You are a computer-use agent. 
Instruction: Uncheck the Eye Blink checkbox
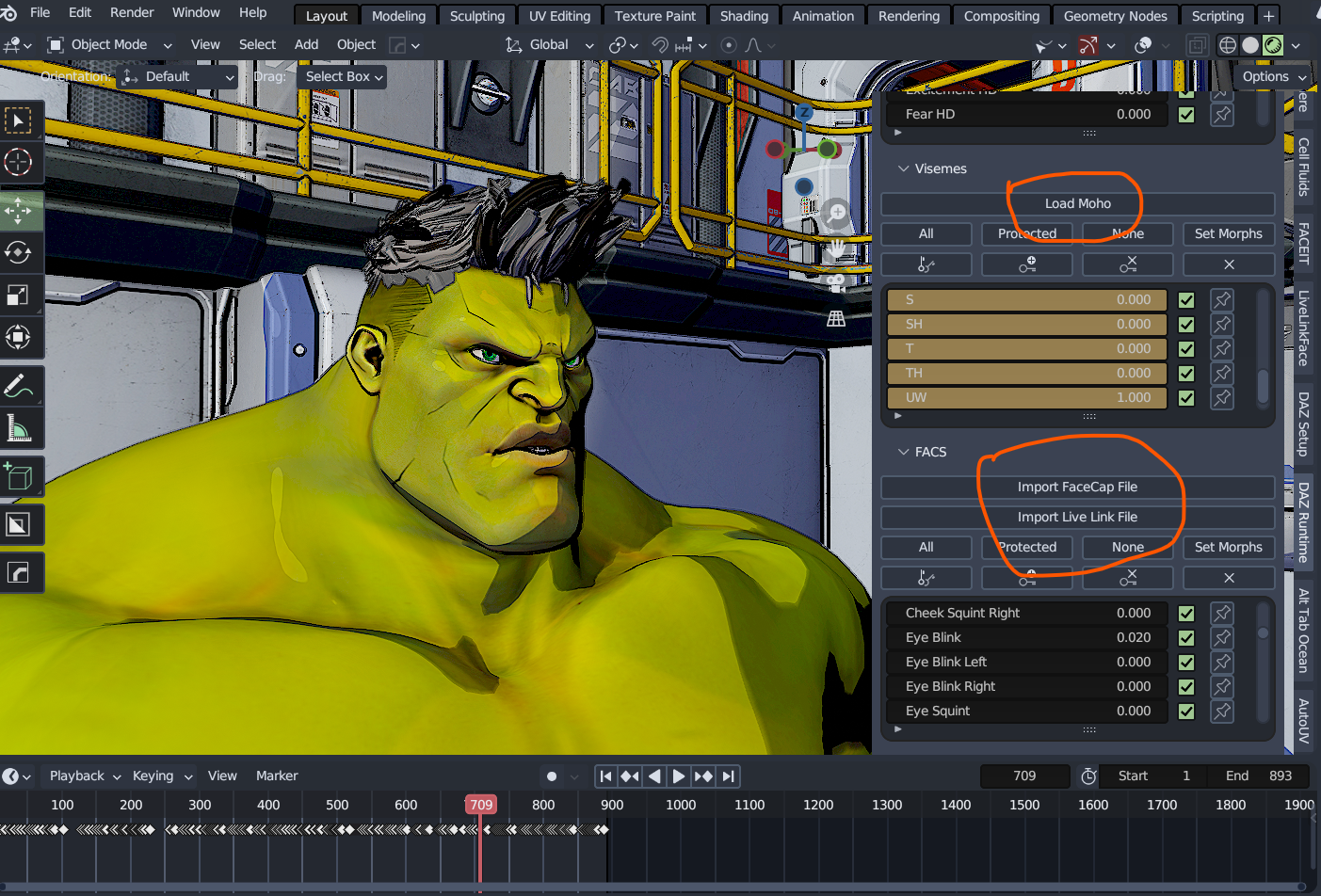pos(1186,638)
